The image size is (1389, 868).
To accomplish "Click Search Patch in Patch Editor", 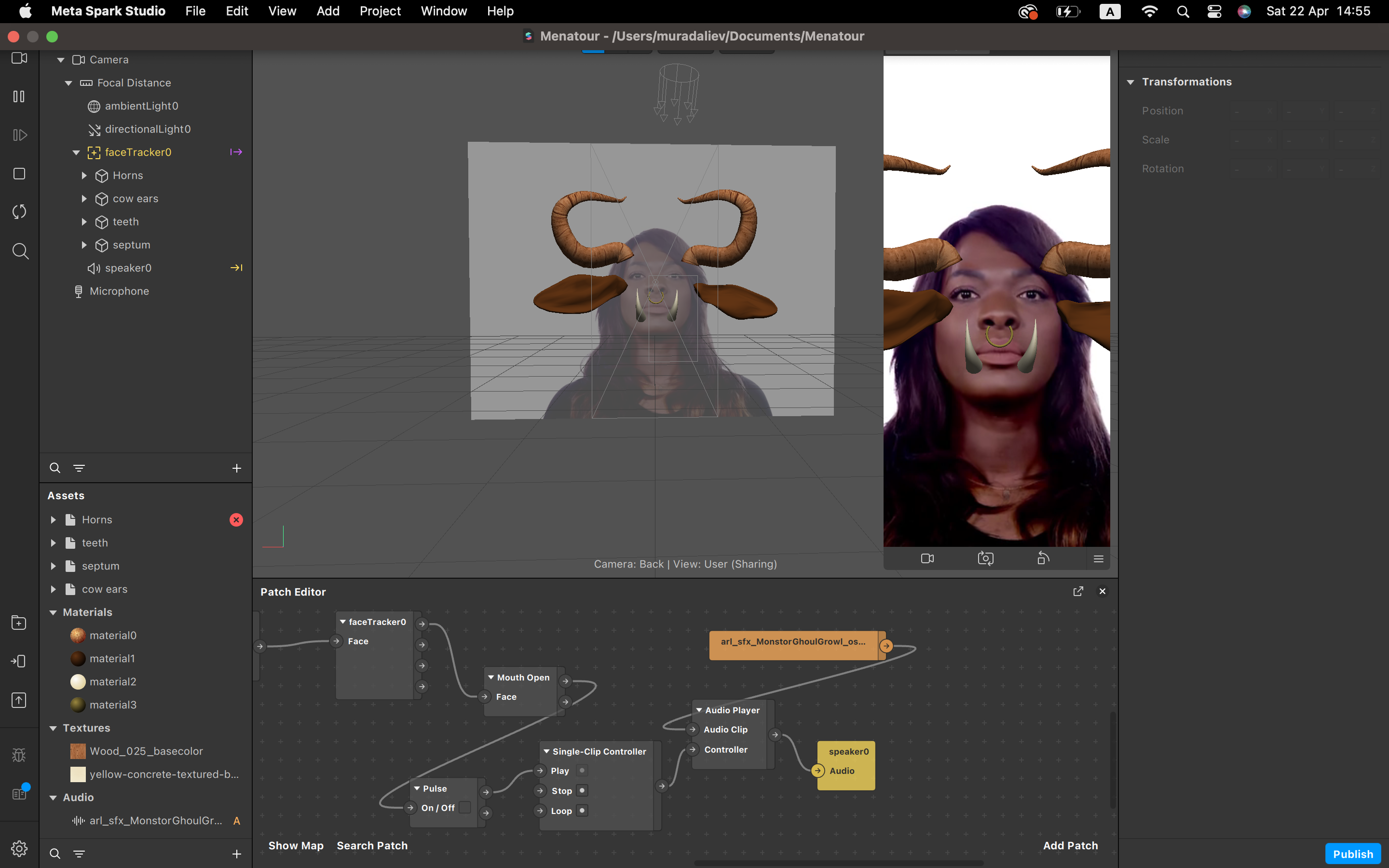I will coord(372,845).
